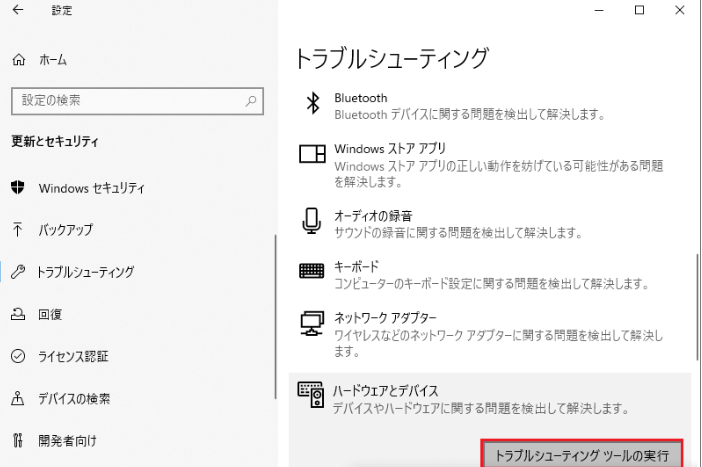This screenshot has width=702, height=467.
Task: Click the Bluetooth symbol icon
Action: click(313, 103)
